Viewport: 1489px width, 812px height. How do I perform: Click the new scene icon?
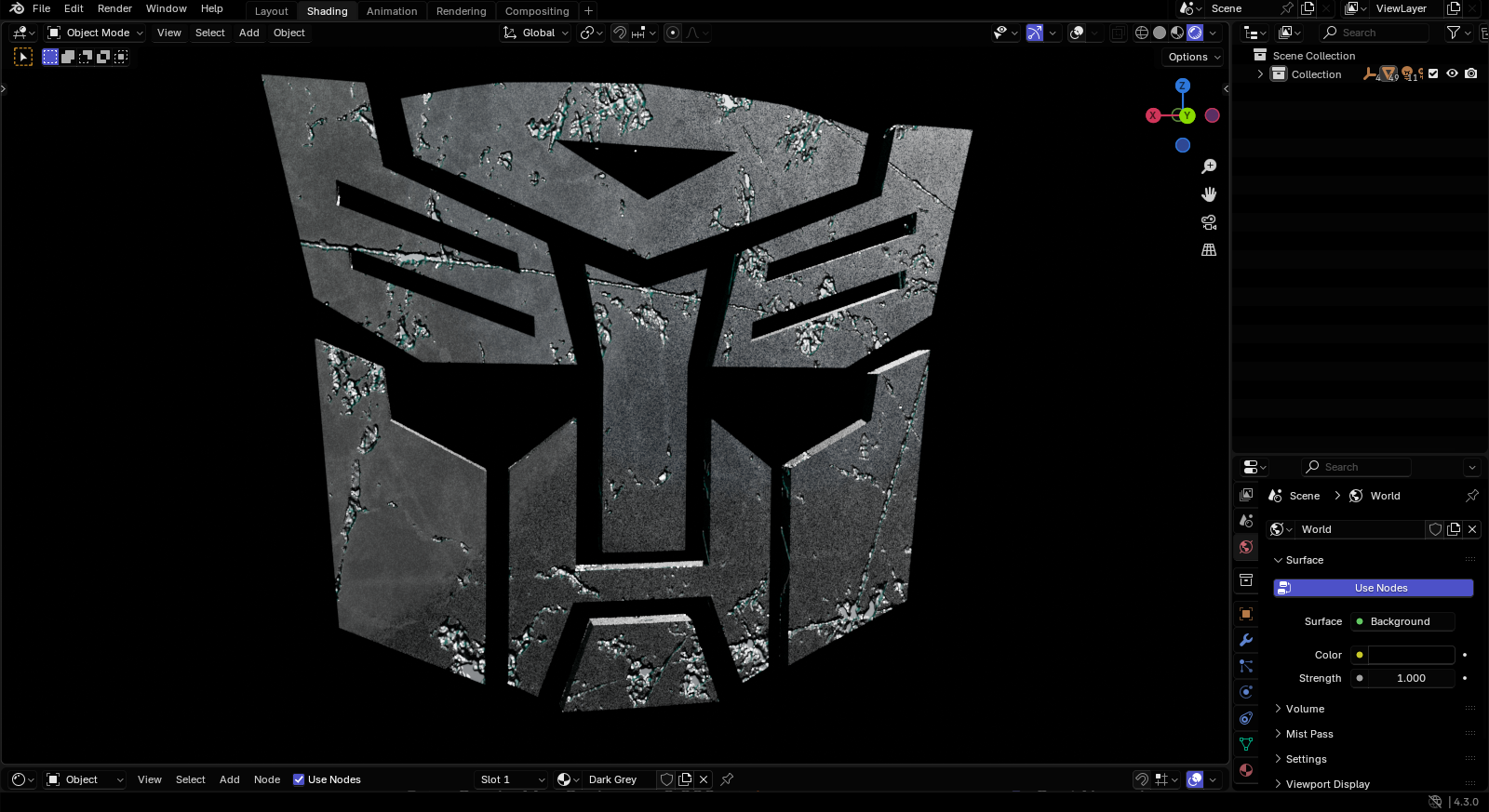[x=1308, y=8]
